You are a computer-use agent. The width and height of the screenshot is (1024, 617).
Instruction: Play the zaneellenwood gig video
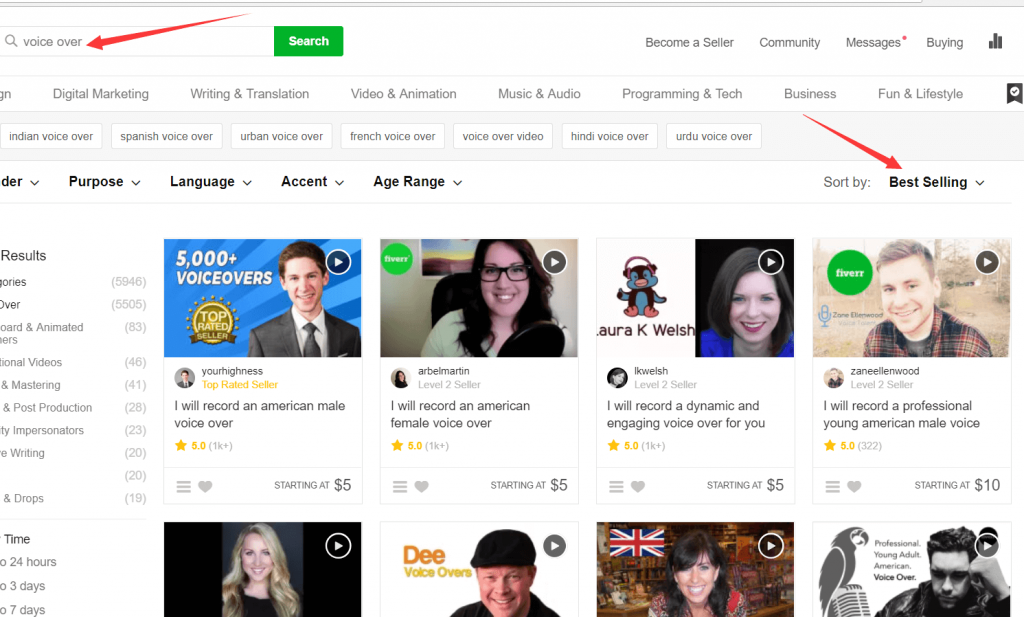click(987, 262)
